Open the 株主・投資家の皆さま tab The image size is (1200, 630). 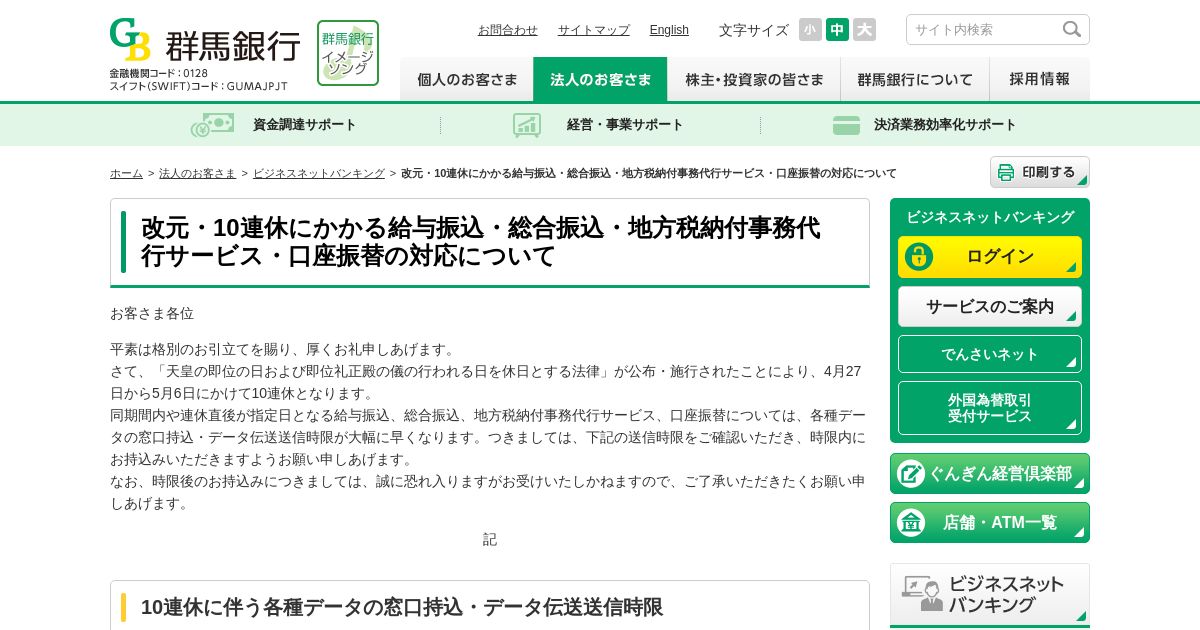pos(754,79)
